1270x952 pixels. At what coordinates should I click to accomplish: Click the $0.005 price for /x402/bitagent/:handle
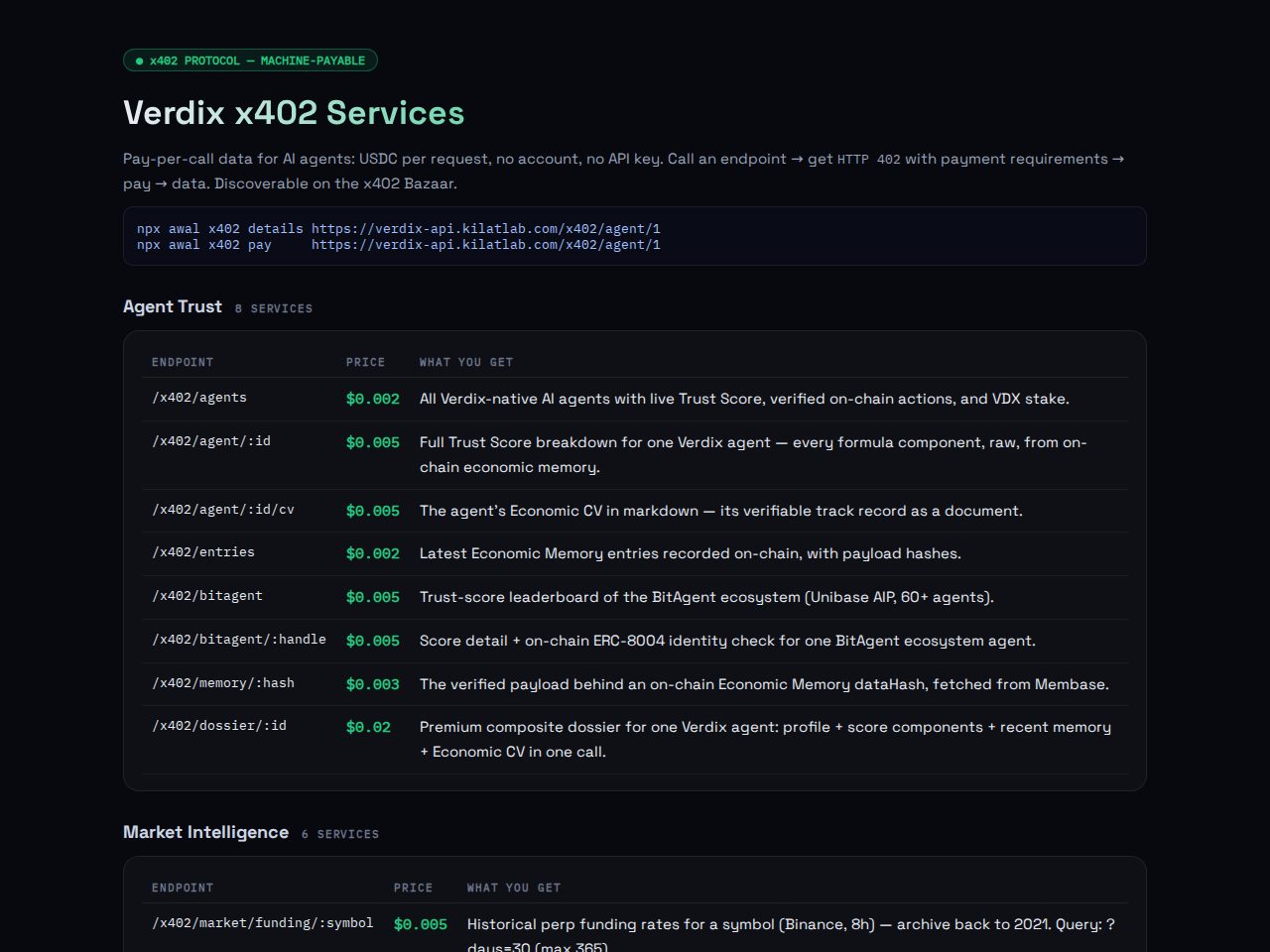point(373,641)
